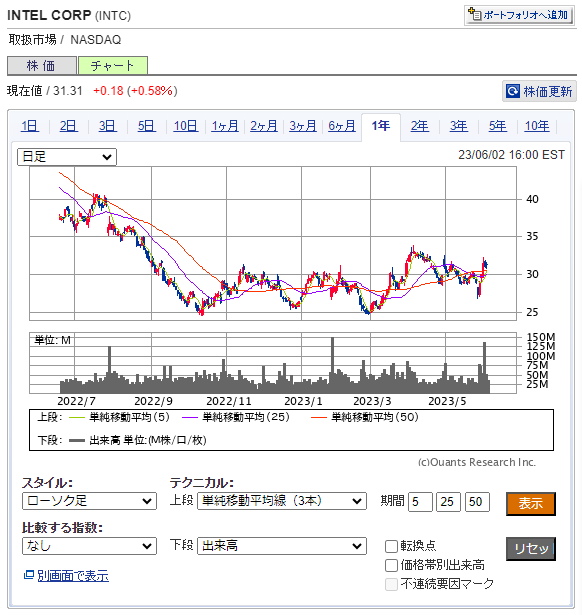Choose the 1日 chart period
The height and width of the screenshot is (615, 582).
[x=30, y=126]
